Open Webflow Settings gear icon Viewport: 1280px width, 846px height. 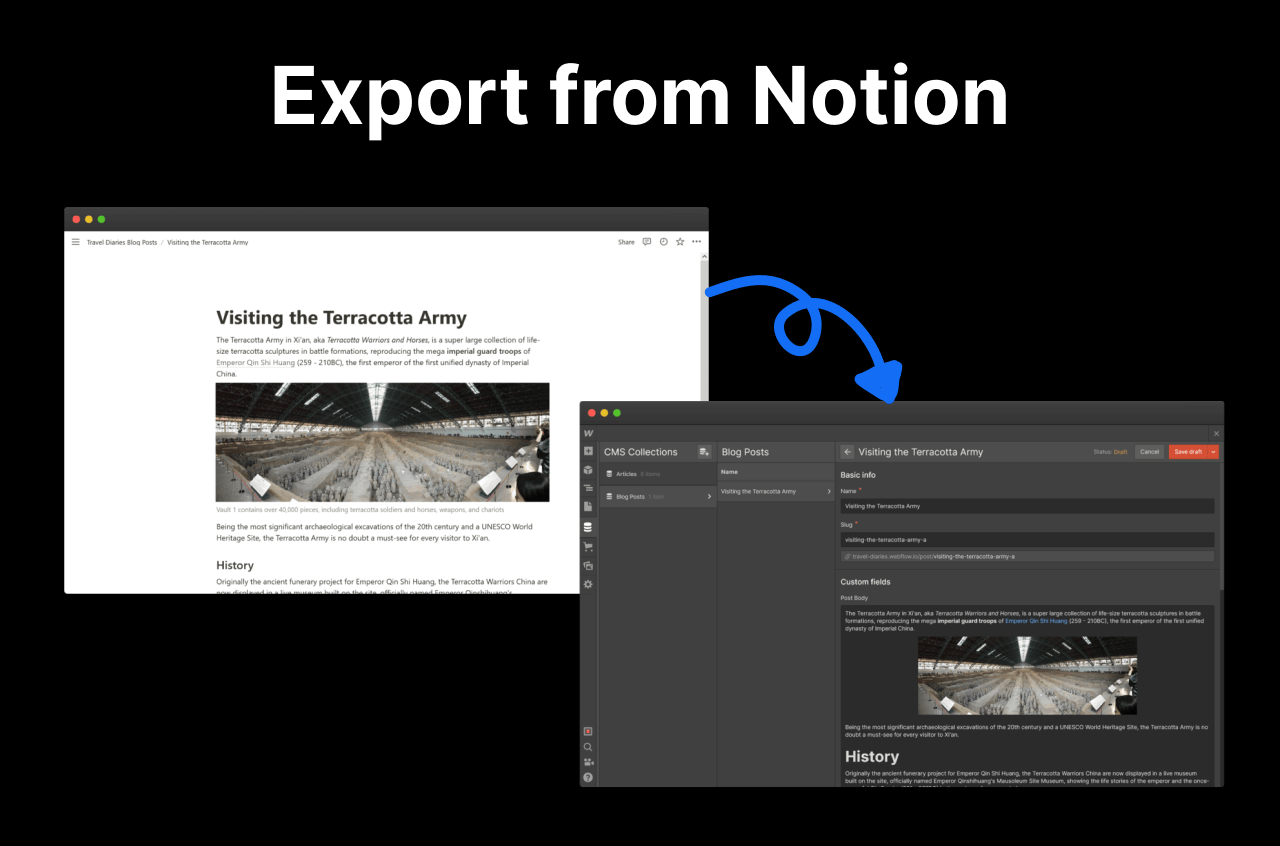coord(588,584)
